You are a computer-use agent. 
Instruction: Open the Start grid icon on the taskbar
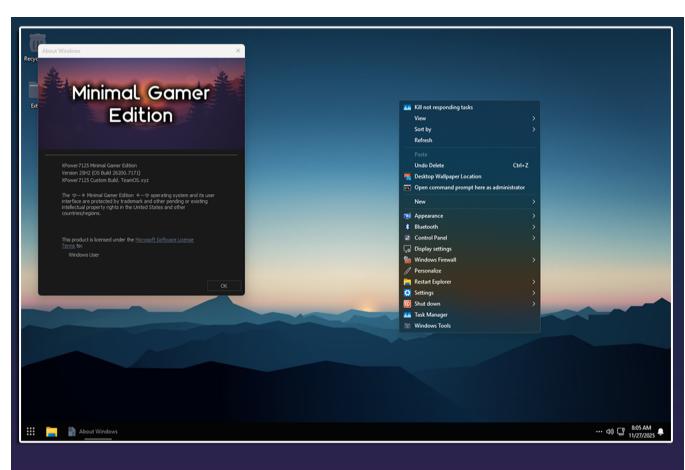[x=31, y=432]
